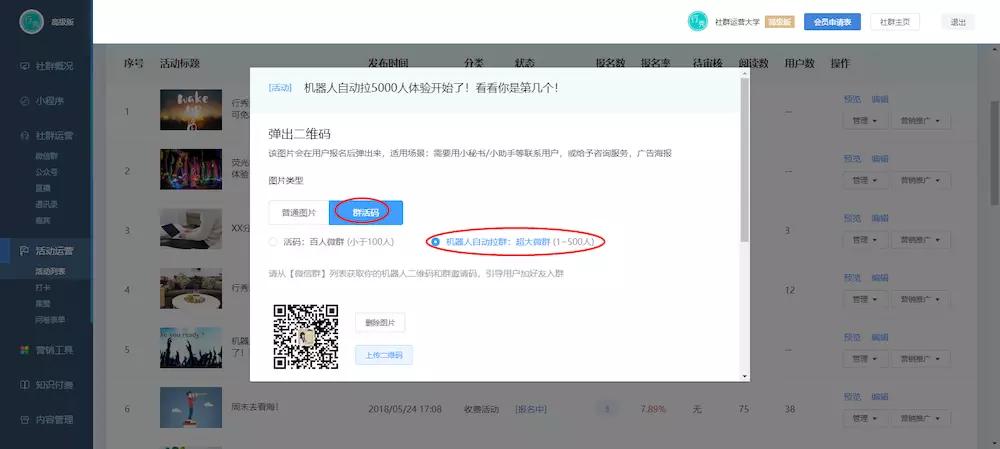Select 机器人自动拉群：超大微群 radio option

[x=436, y=242]
